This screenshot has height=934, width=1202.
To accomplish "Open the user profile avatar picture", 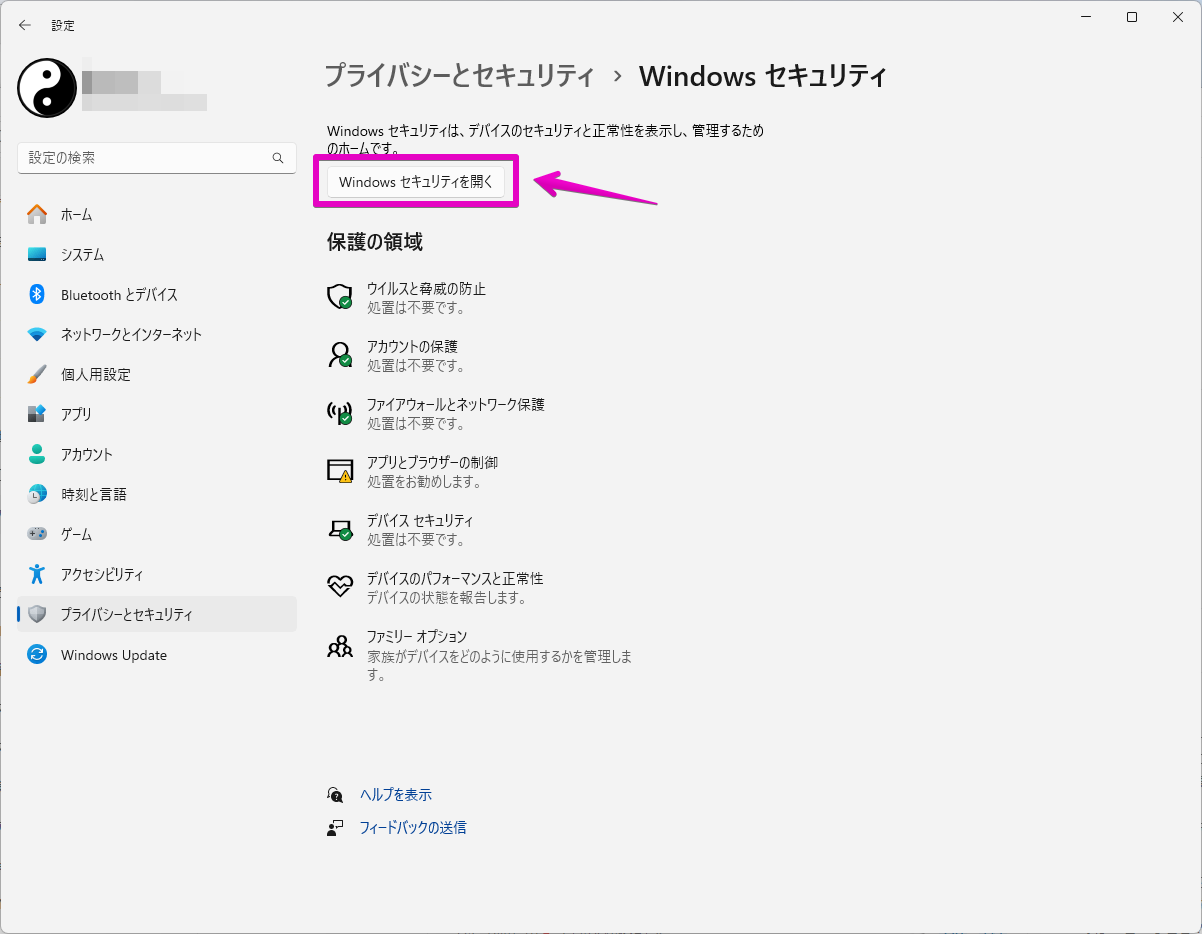I will point(47,88).
